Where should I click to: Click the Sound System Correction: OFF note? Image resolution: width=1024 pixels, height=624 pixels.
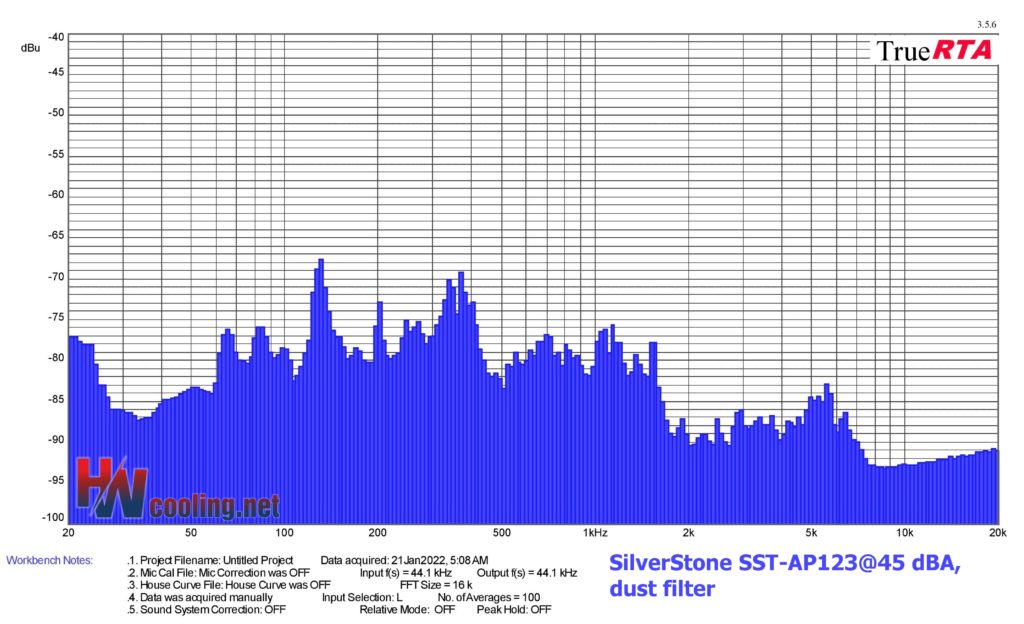point(206,610)
